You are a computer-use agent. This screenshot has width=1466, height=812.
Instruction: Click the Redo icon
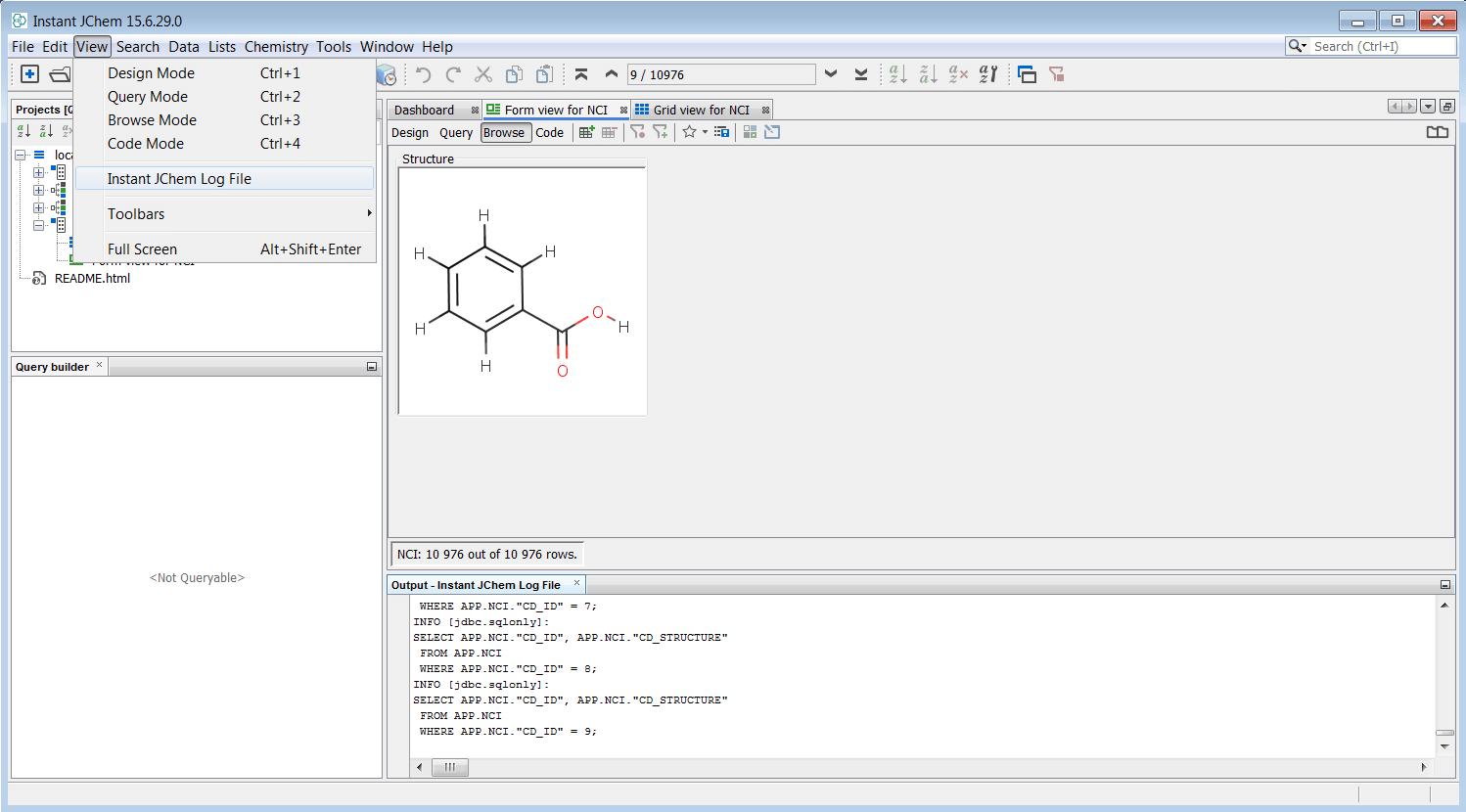[452, 73]
